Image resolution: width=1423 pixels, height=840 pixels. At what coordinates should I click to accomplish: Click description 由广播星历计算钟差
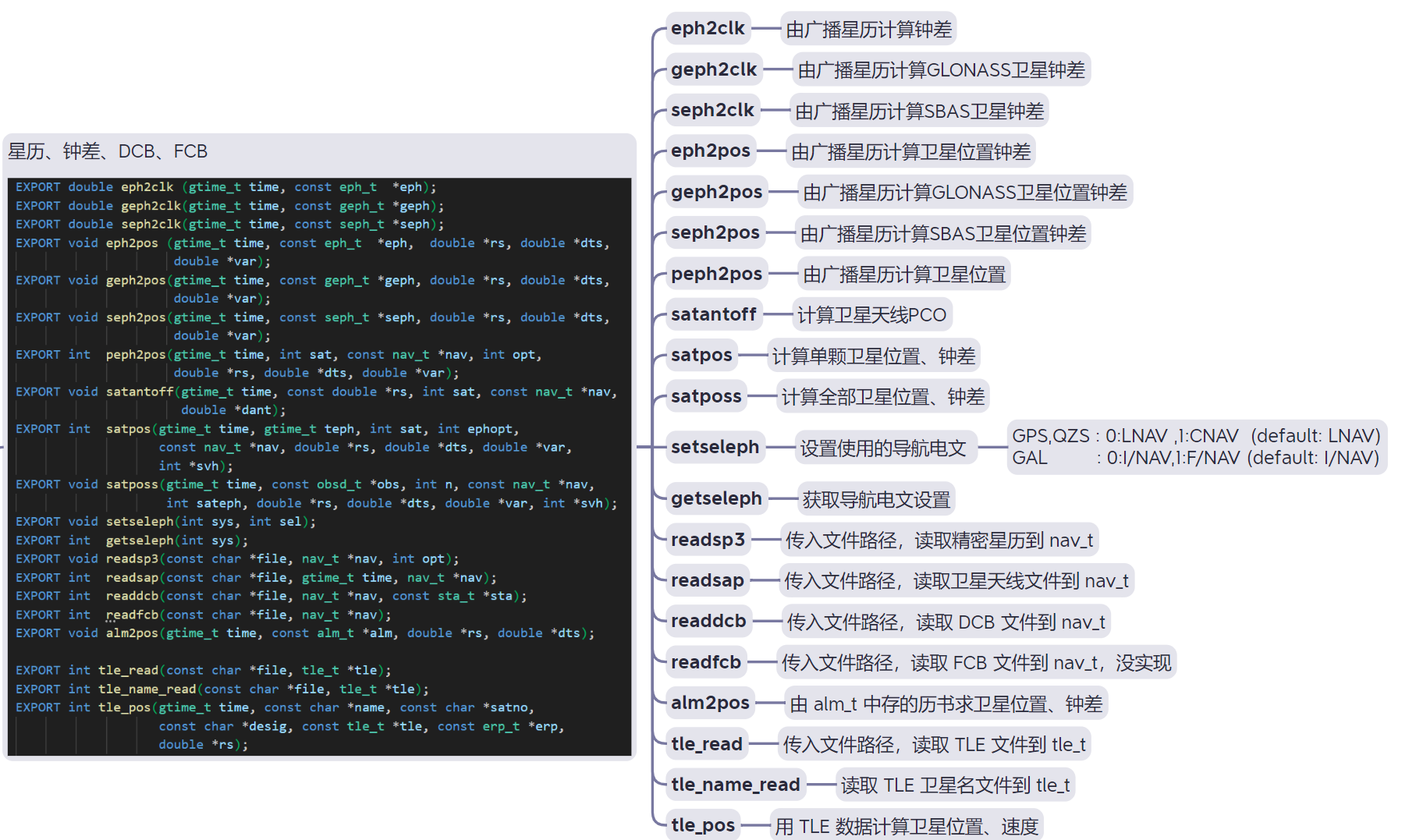(x=868, y=30)
